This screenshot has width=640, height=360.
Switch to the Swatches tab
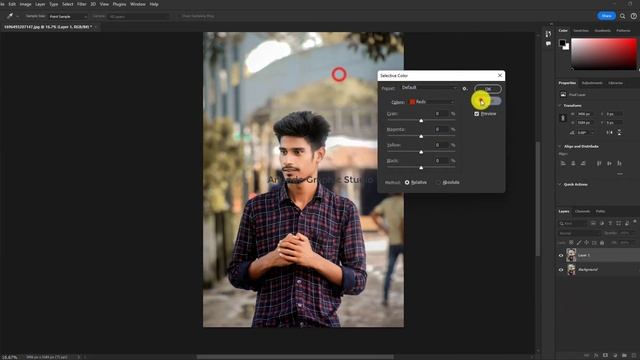click(581, 31)
